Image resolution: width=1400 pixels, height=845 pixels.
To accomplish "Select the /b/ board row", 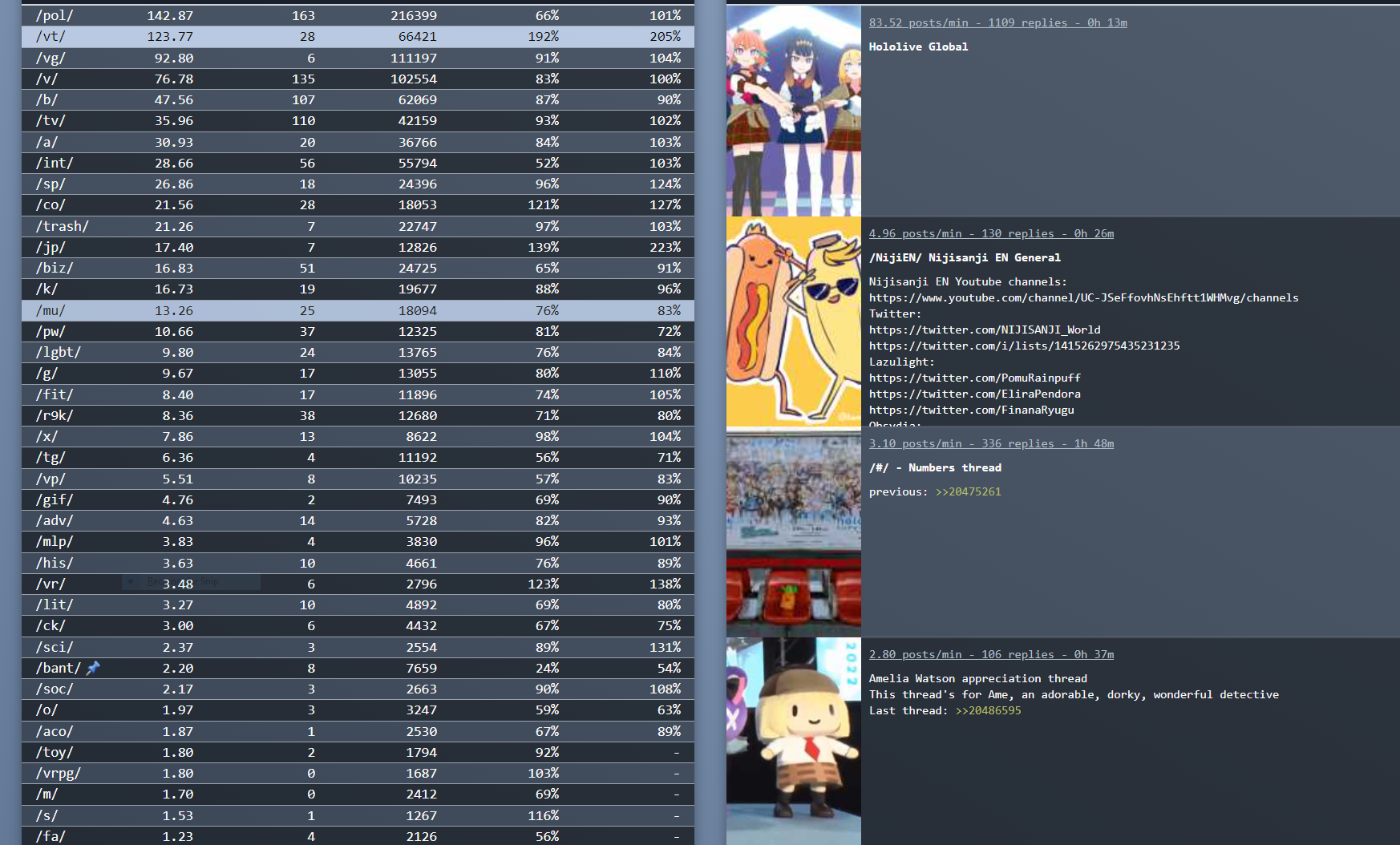I will (358, 99).
